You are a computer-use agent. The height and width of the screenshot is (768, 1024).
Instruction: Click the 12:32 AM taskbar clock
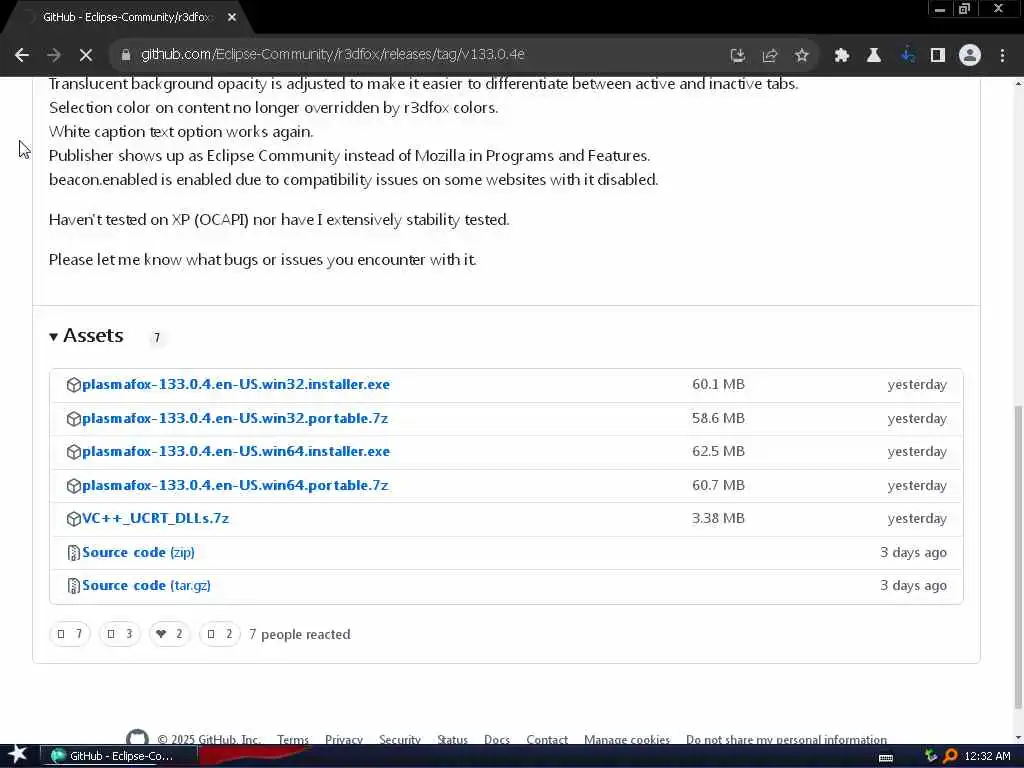pos(987,756)
